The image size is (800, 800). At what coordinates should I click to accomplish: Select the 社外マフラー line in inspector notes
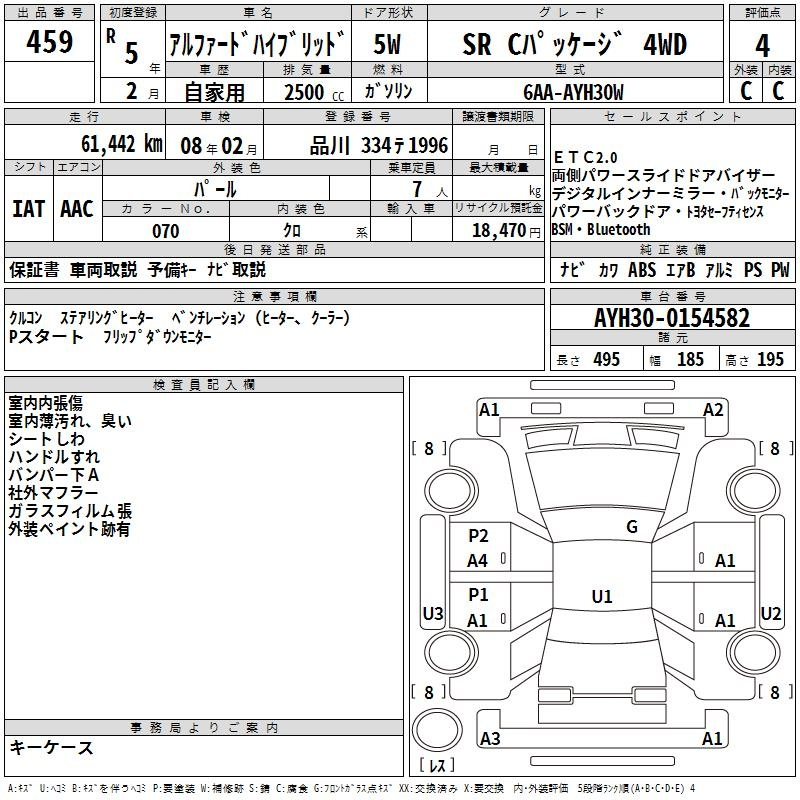54,493
